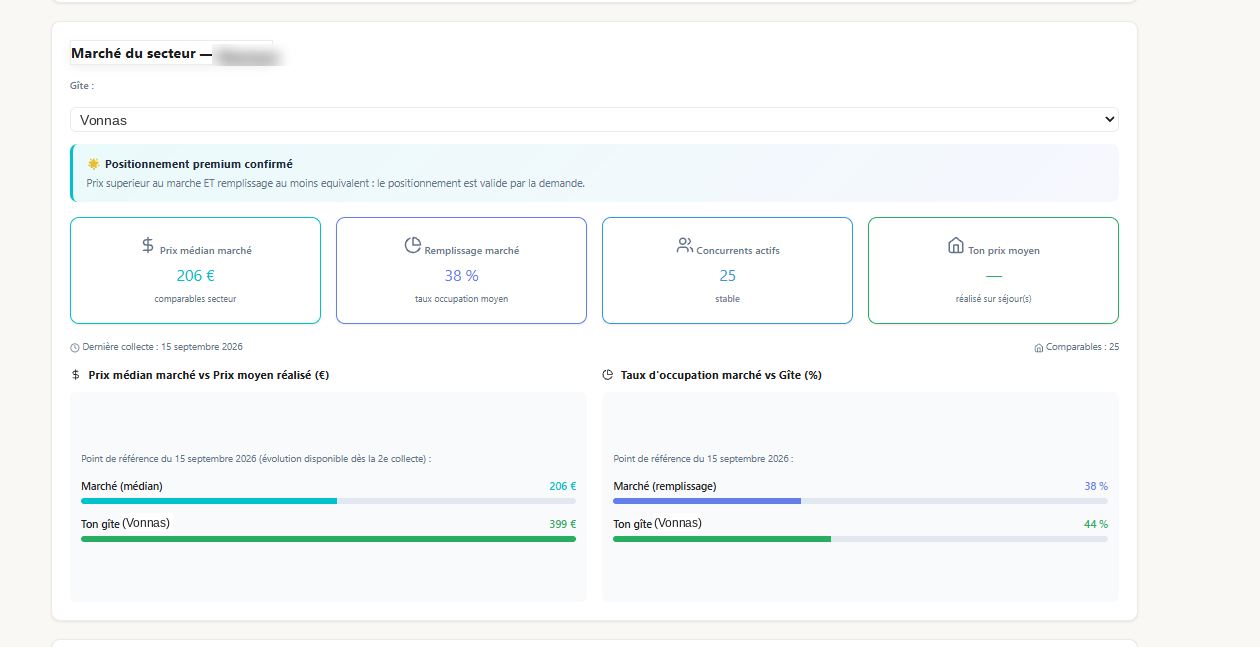Click the "réalisé sur séjour(s)" caption

pyautogui.click(x=994, y=299)
